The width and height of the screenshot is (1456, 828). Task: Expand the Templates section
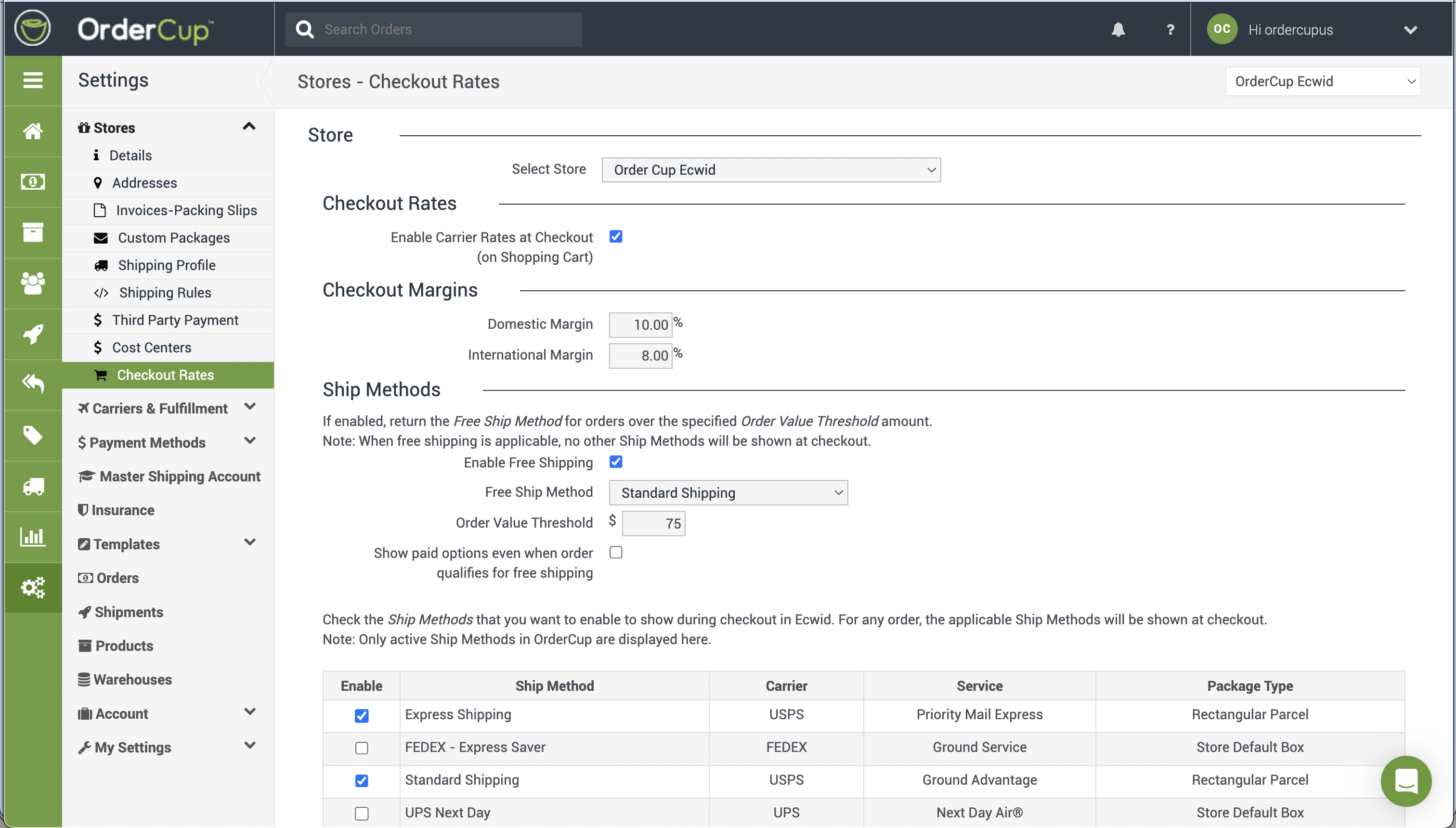click(250, 543)
